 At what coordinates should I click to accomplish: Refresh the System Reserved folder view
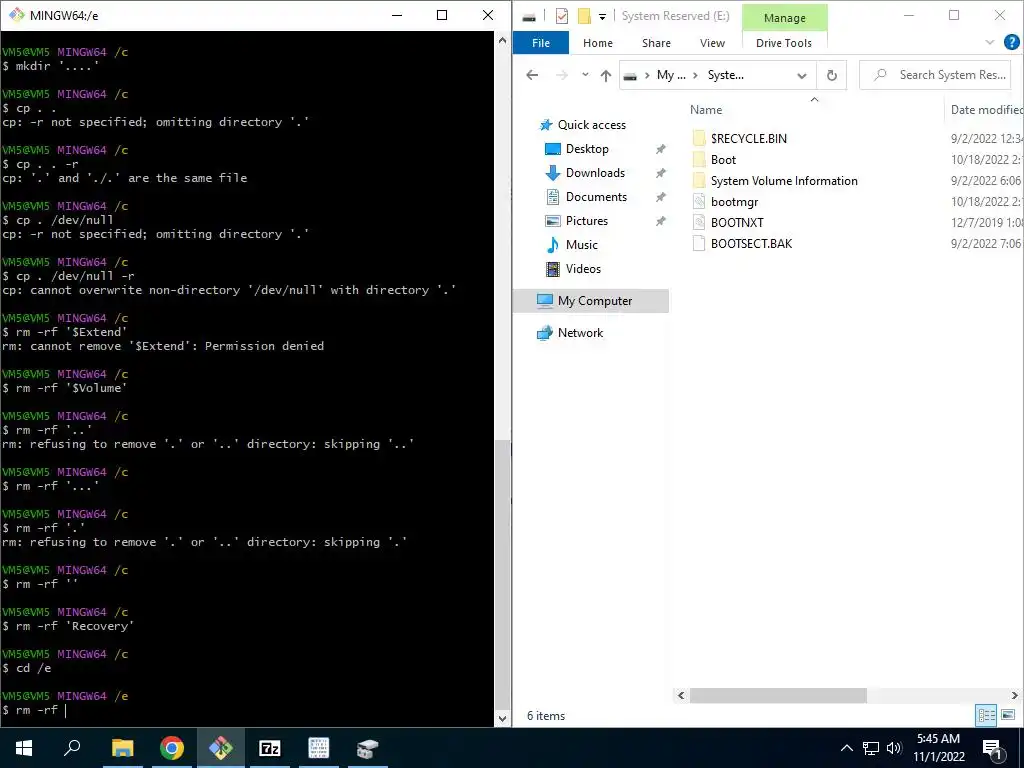coord(831,76)
